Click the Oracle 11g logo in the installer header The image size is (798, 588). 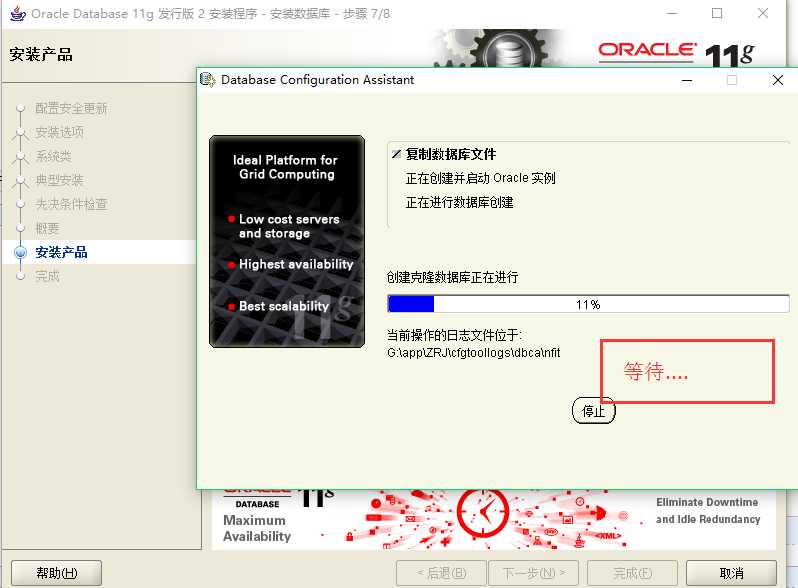[x=676, y=53]
